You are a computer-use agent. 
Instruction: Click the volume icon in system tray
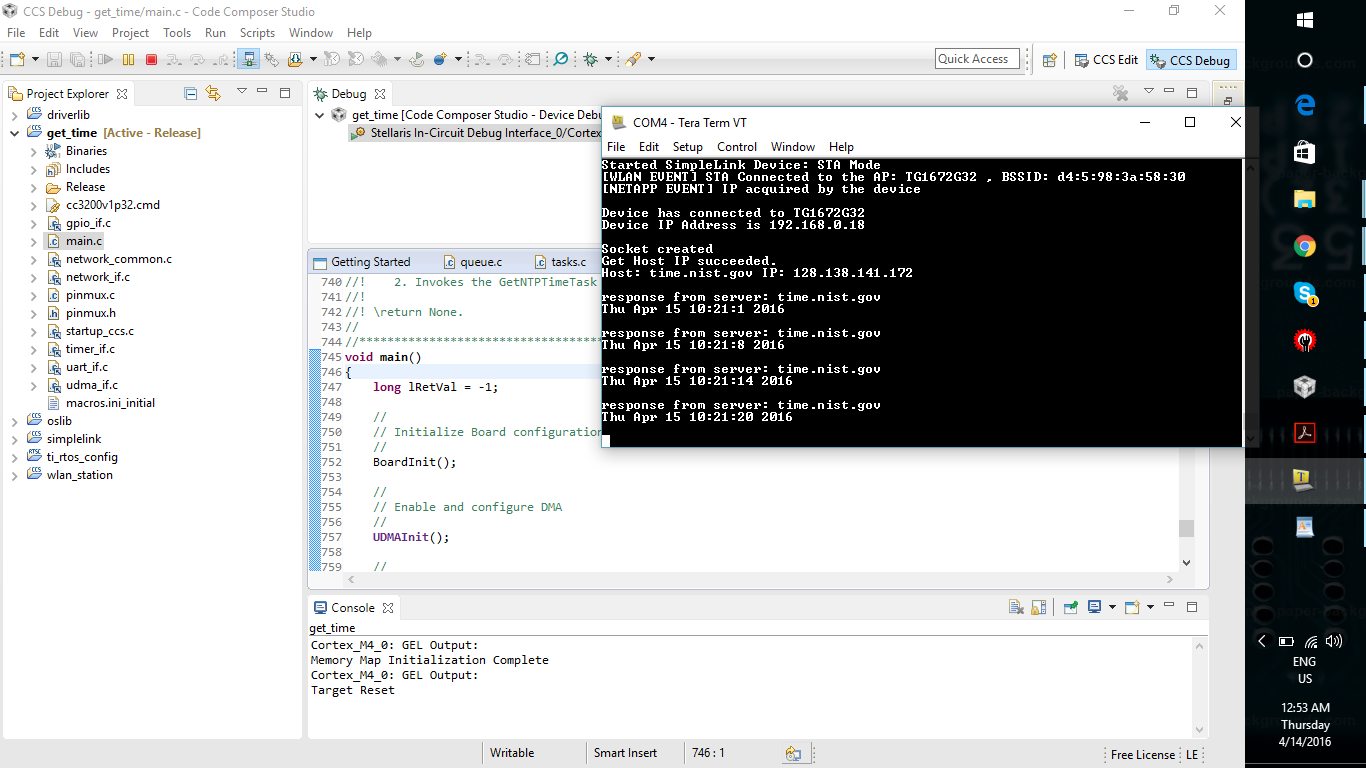[1333, 641]
